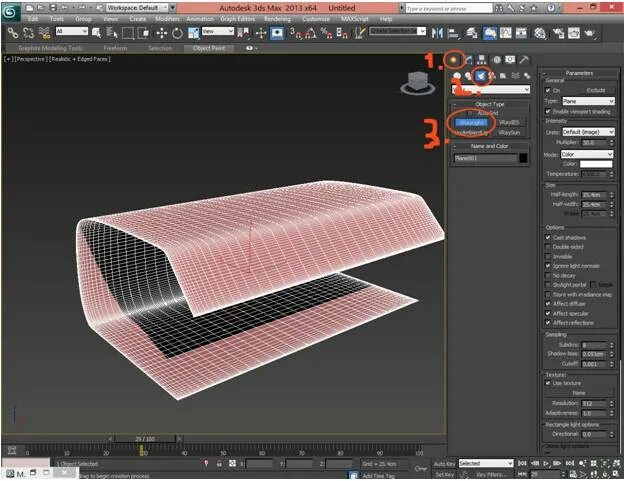Open the Type dropdown showing Plane
The height and width of the screenshot is (481, 624).
589,101
